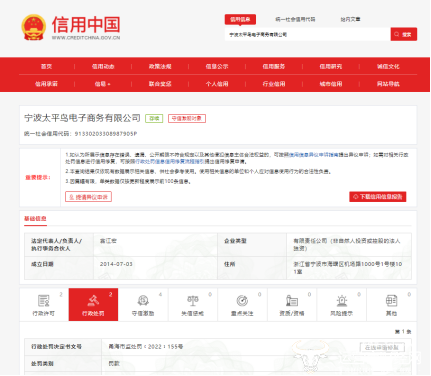Open the 政策法规 menu item

point(160,66)
